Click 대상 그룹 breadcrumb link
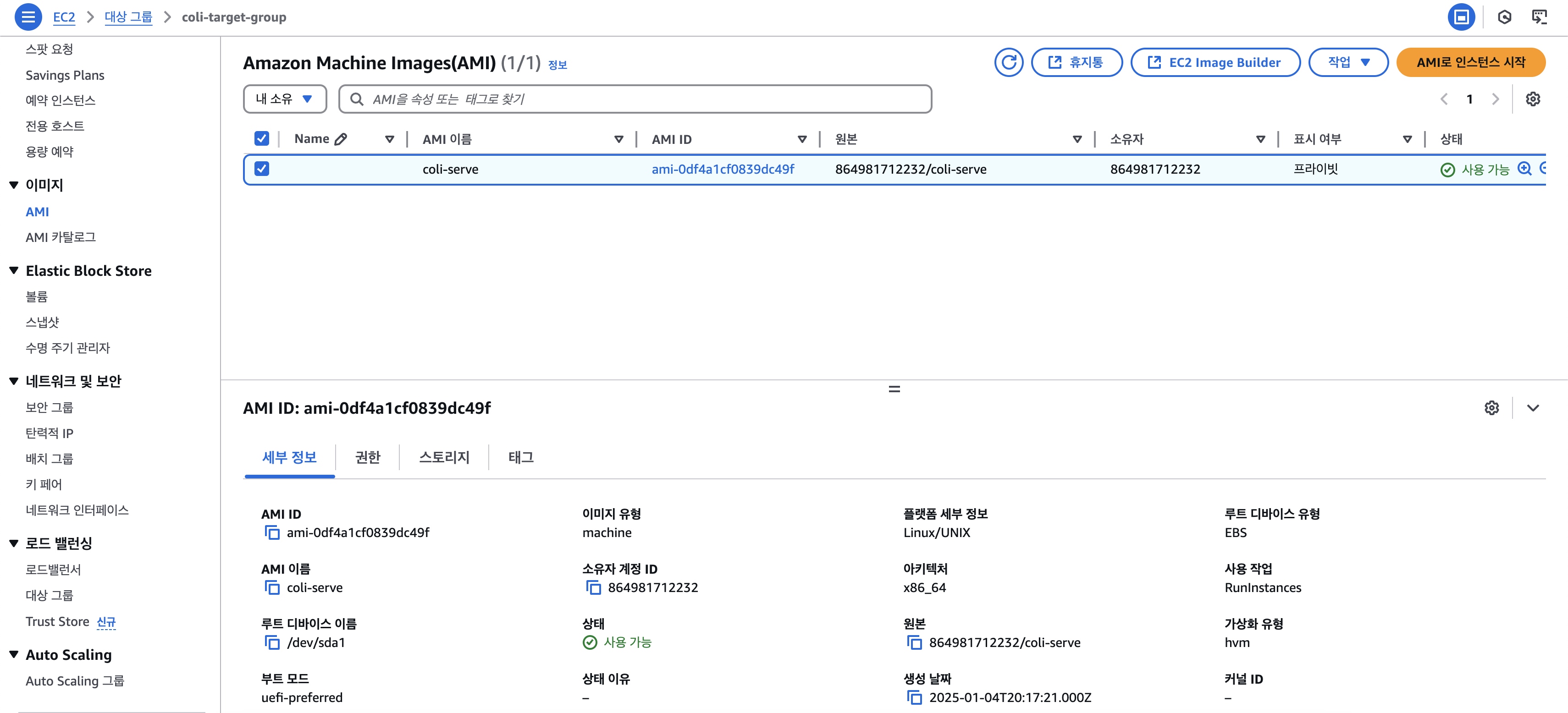This screenshot has width=1568, height=713. pyautogui.click(x=128, y=17)
